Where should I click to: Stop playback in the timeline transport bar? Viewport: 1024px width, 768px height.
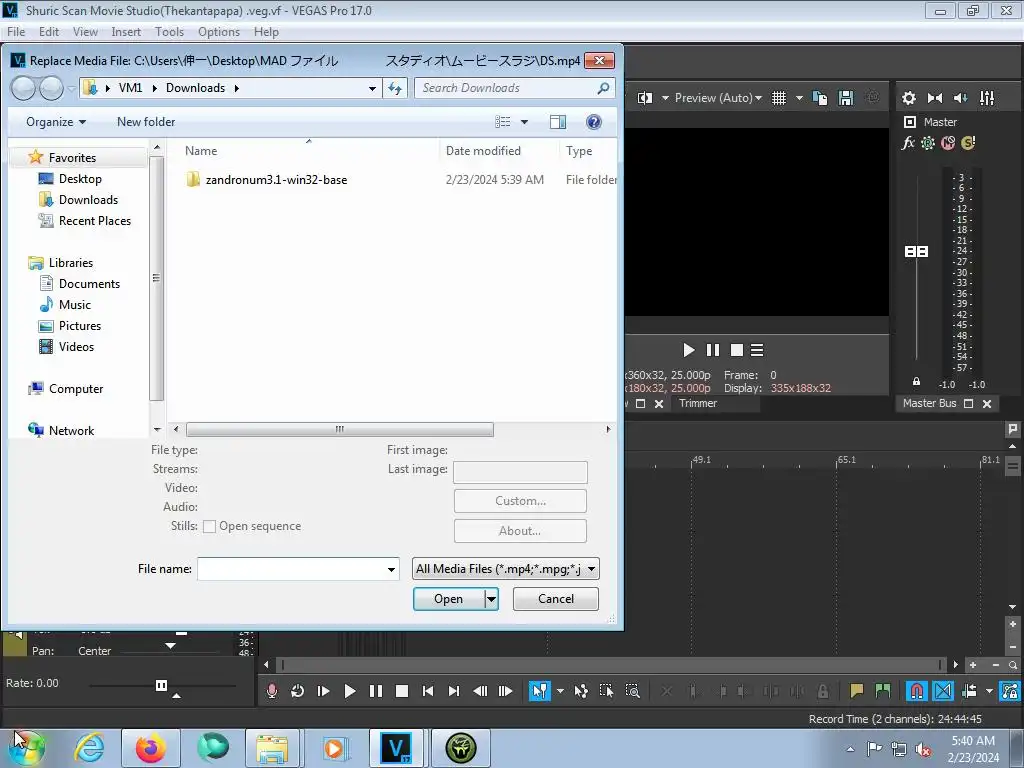402,691
